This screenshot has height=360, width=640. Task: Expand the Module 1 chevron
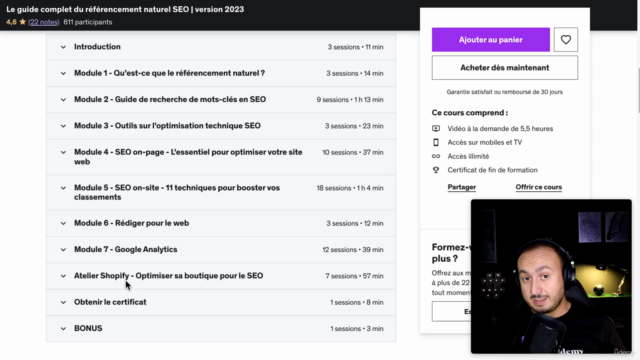(x=63, y=73)
